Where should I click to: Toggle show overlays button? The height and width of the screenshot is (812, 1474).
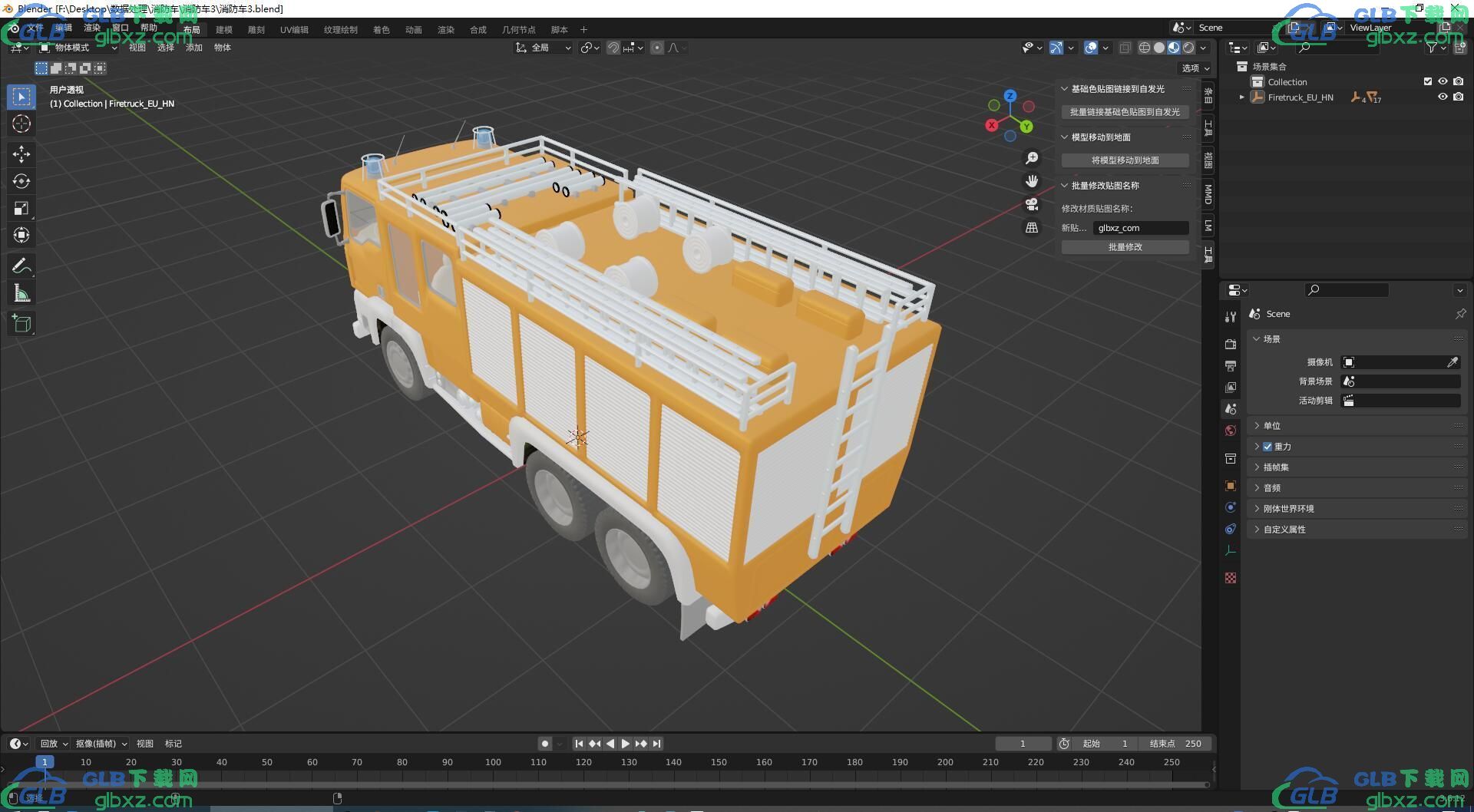[1091, 48]
